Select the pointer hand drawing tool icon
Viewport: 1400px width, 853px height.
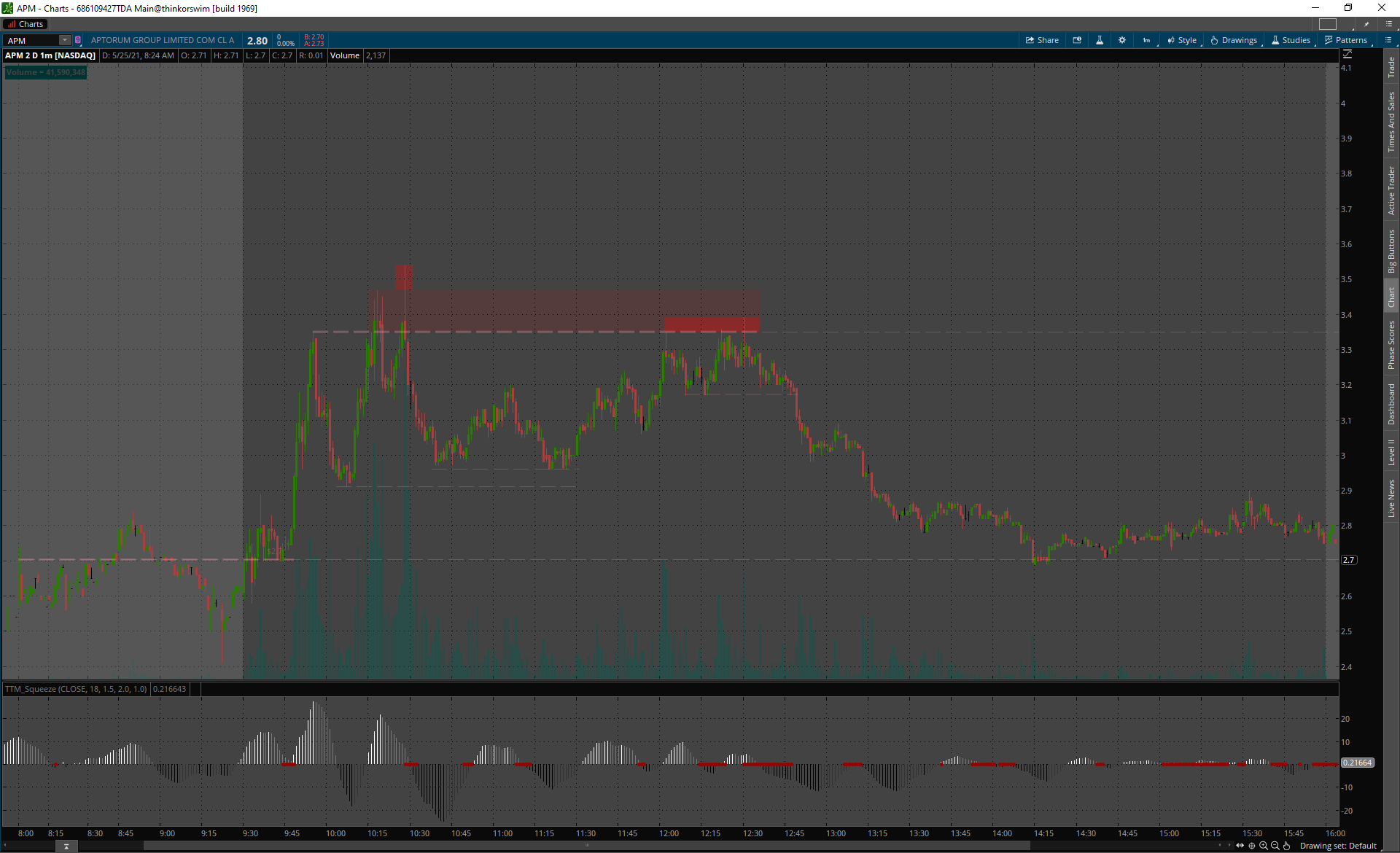click(1287, 846)
